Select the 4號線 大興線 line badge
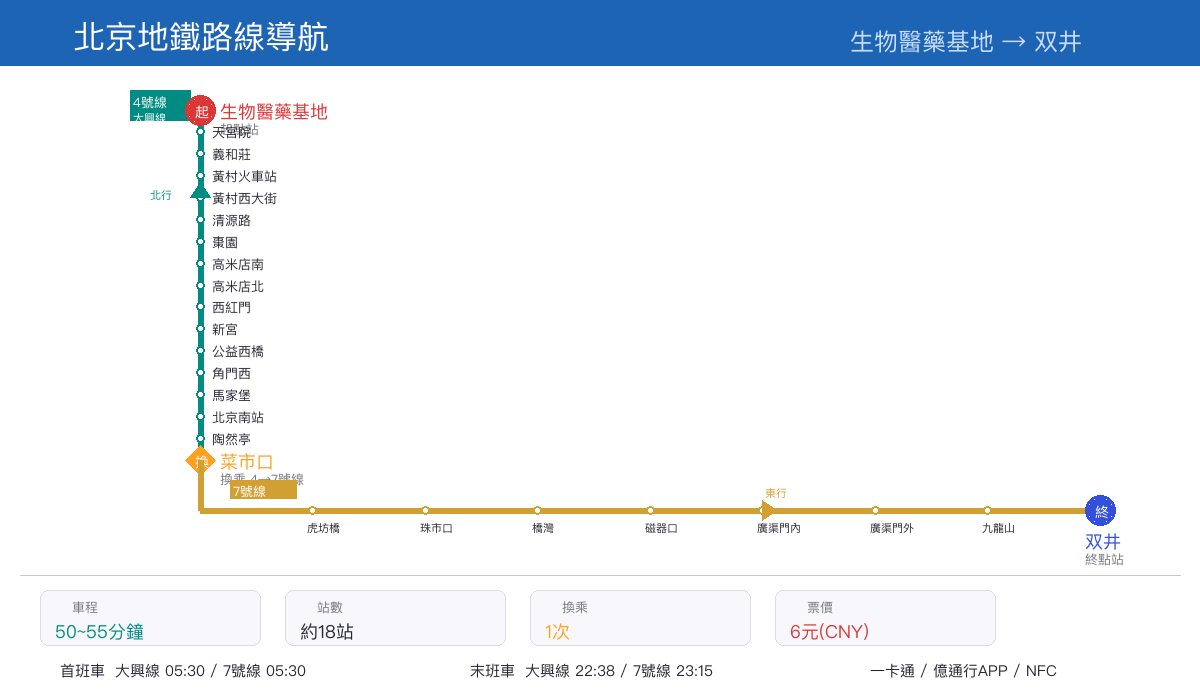The height and width of the screenshot is (700, 1200). 160,106
